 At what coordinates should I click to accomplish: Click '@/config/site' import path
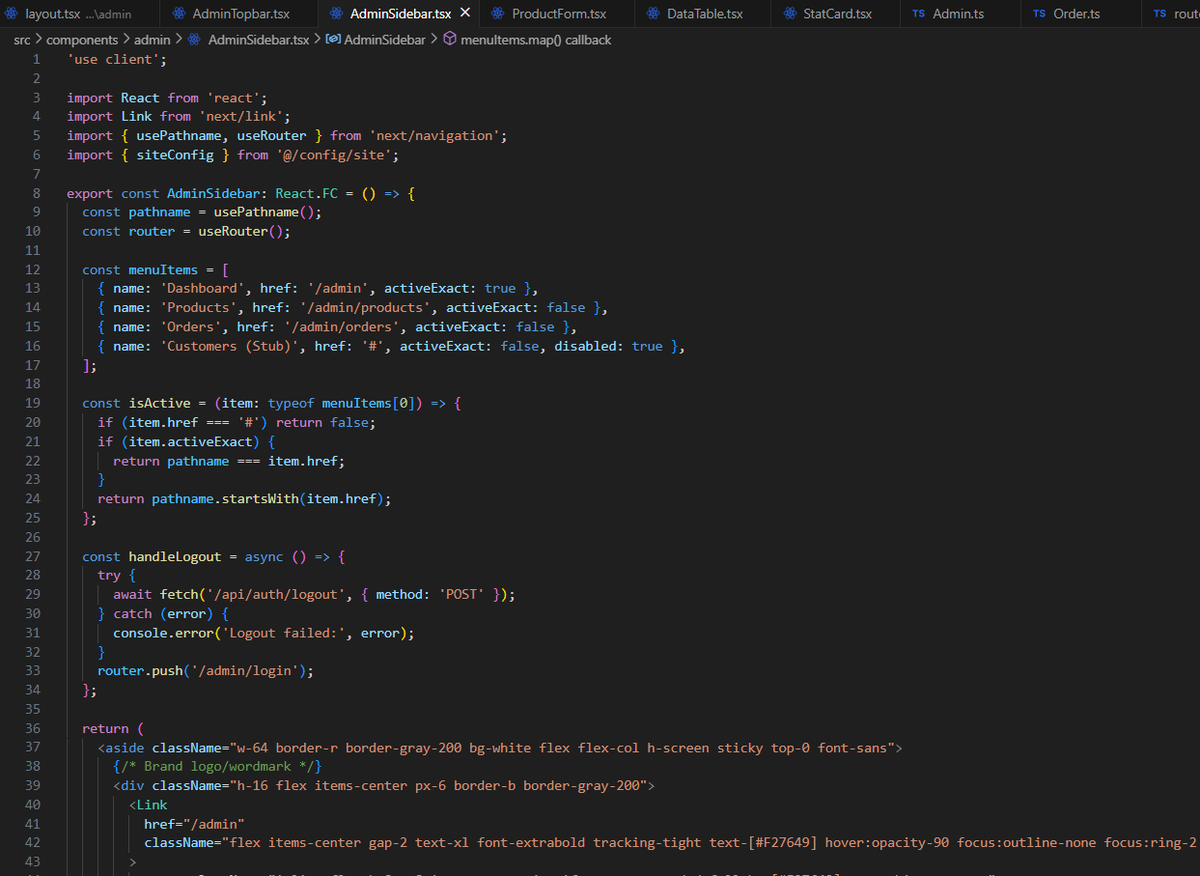pyautogui.click(x=334, y=155)
